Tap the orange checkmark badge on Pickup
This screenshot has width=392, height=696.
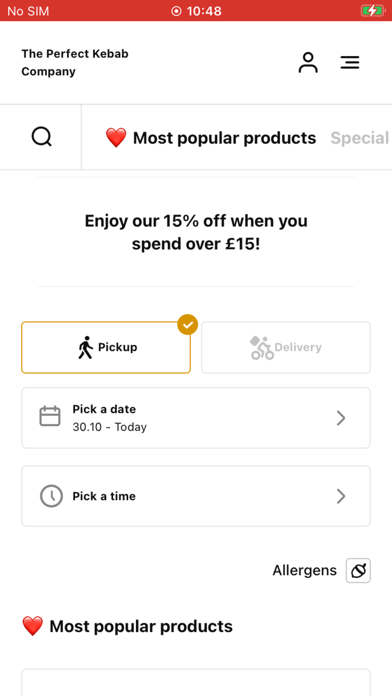[x=188, y=324]
